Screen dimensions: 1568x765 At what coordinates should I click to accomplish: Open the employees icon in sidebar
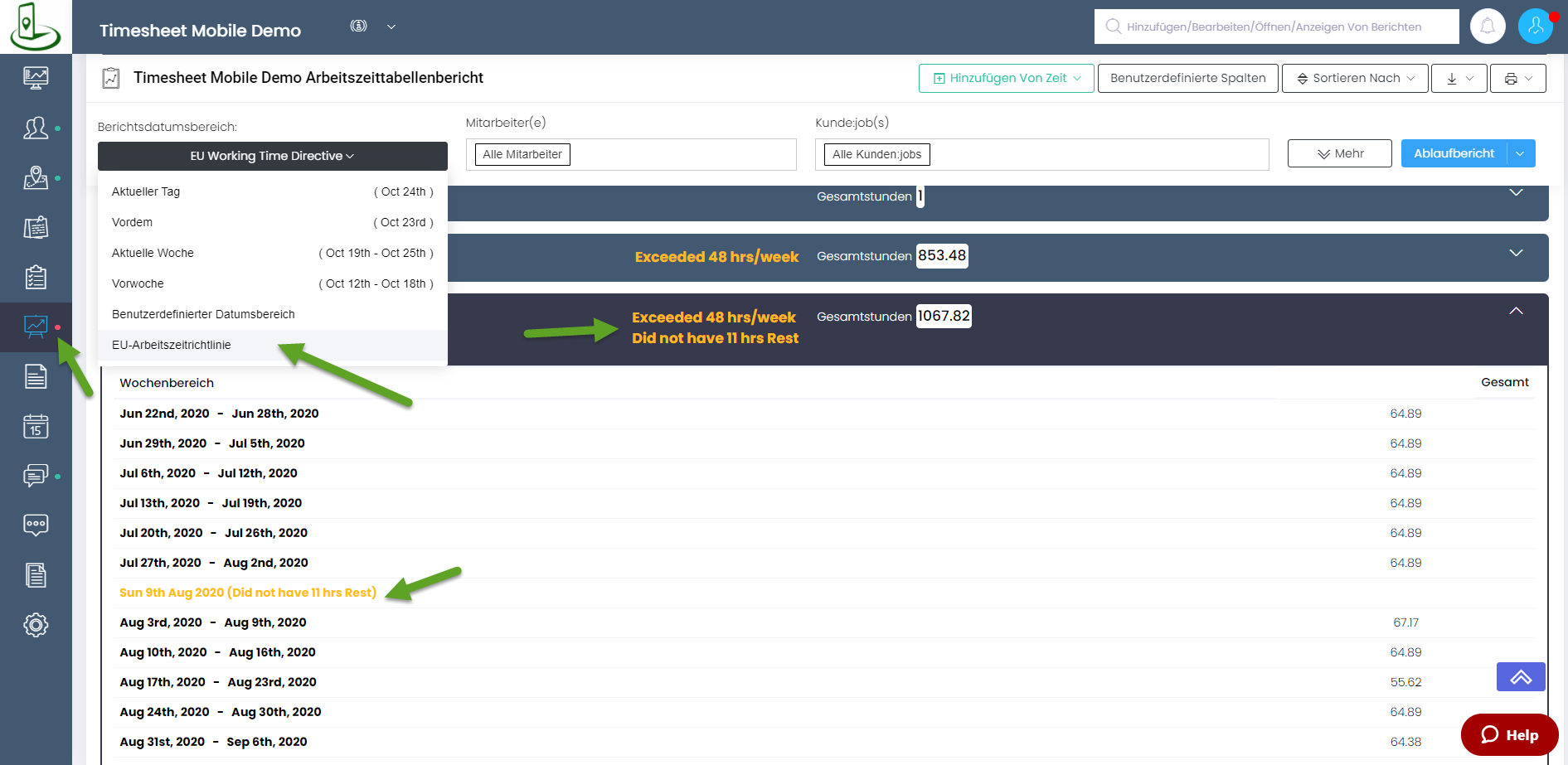36,128
